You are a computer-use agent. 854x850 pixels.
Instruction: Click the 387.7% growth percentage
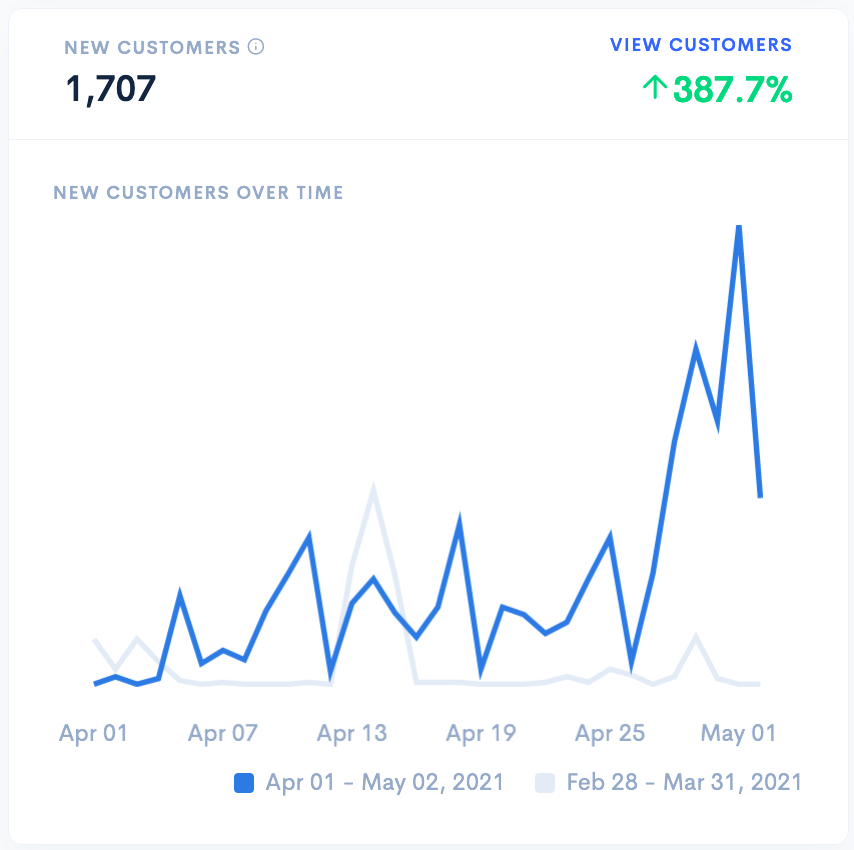click(x=732, y=90)
